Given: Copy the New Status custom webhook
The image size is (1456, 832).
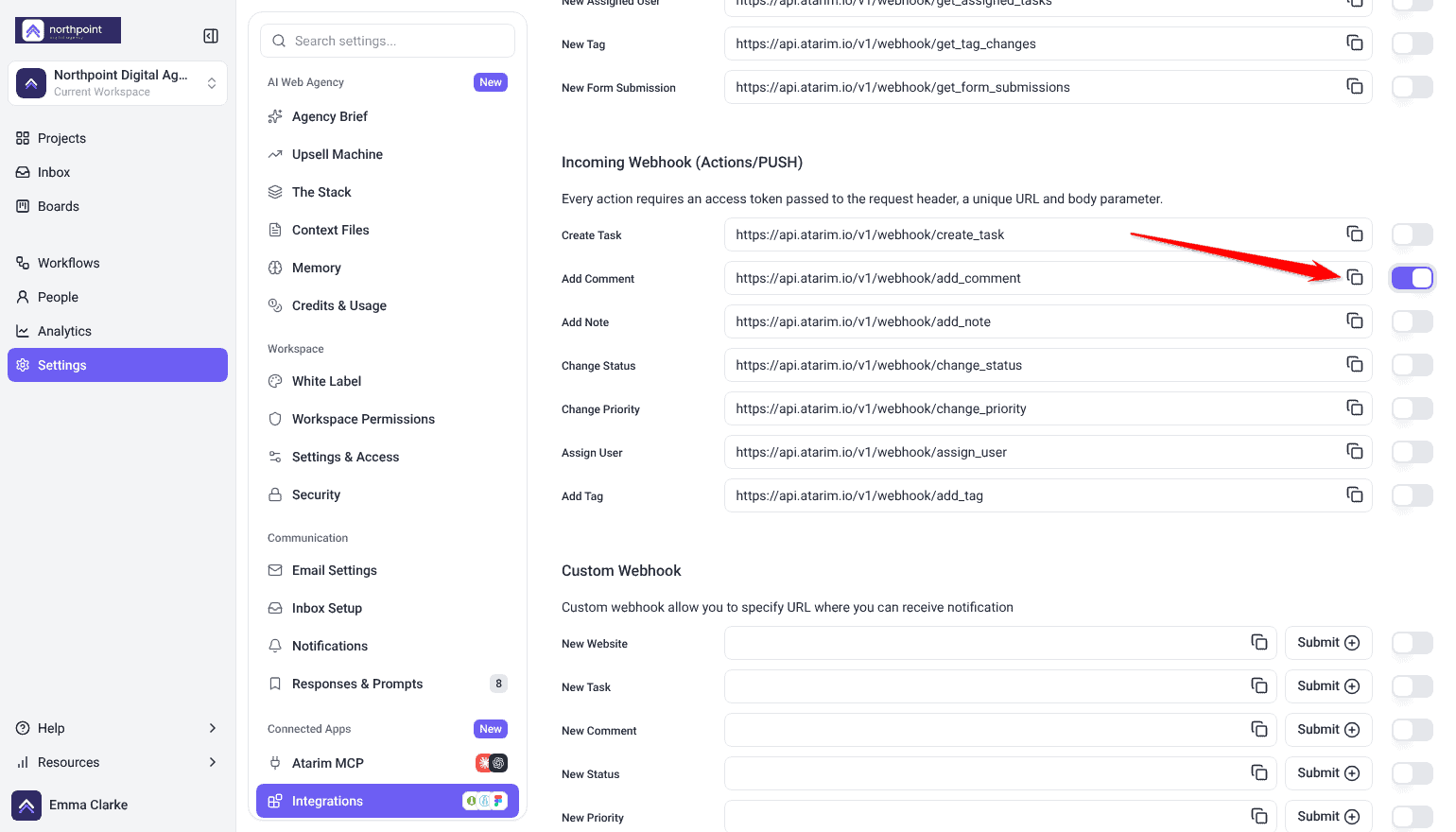Looking at the screenshot, I should point(1258,772).
